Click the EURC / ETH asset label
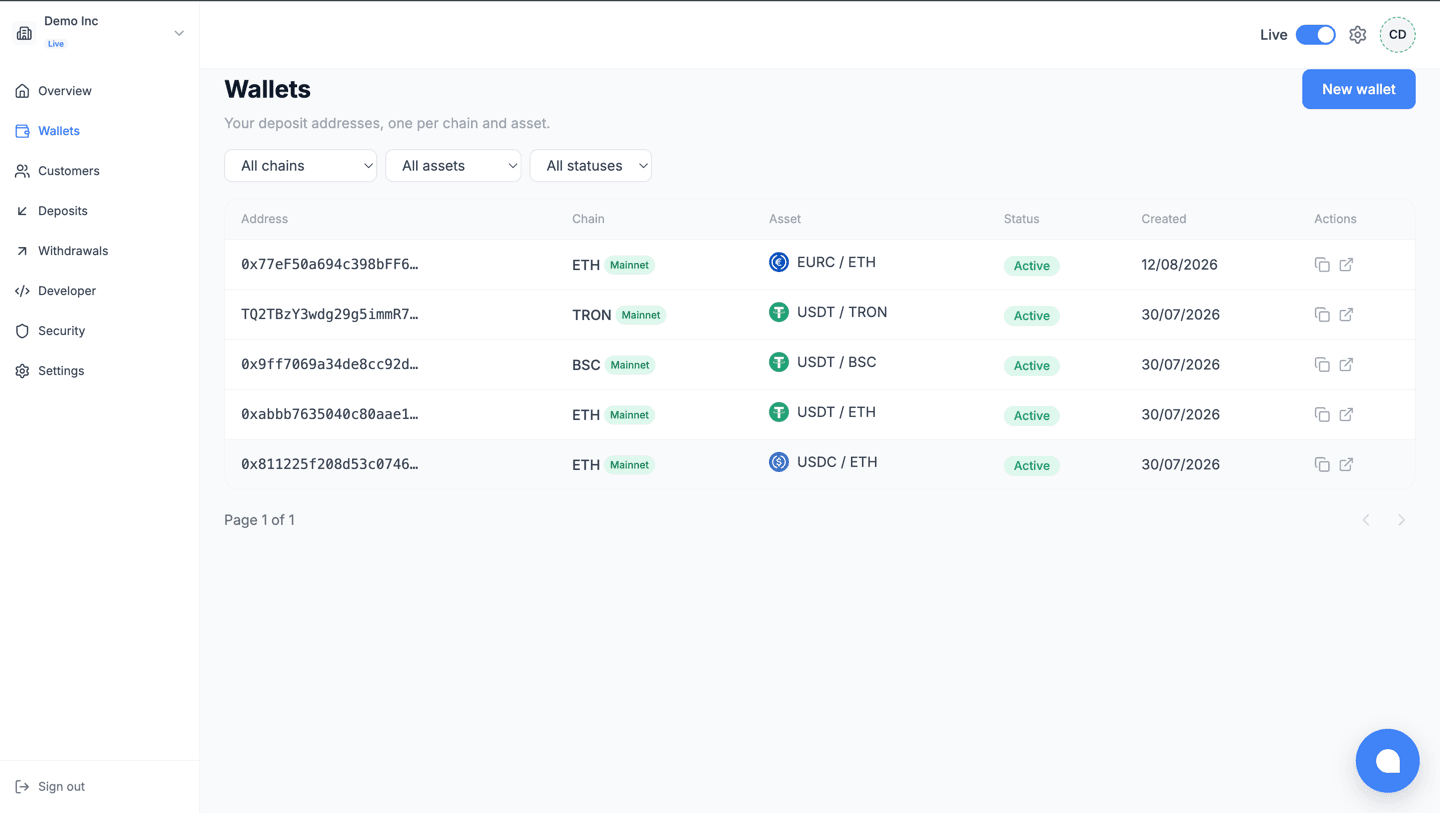The width and height of the screenshot is (1440, 813). (836, 262)
